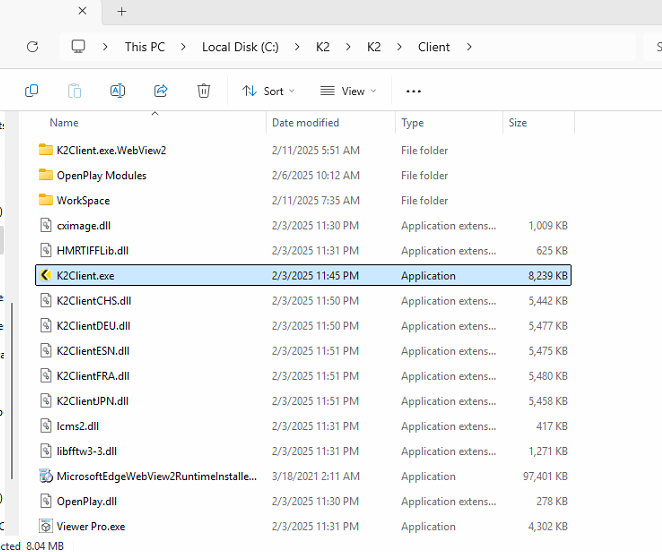Screen dimensions: 662x552
Task: Open the View dropdown menu
Action: point(348,91)
